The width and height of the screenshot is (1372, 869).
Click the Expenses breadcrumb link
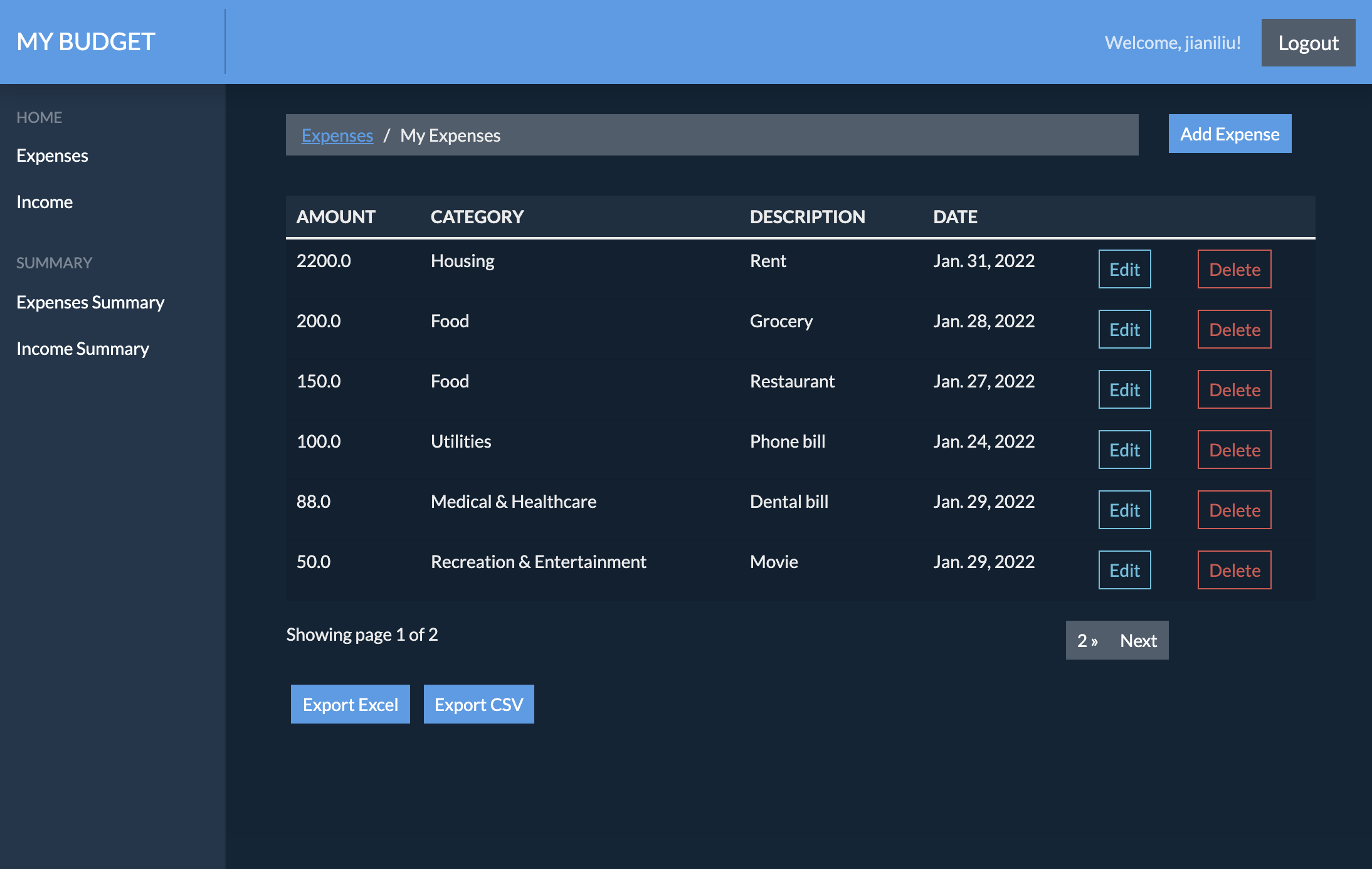click(x=337, y=135)
